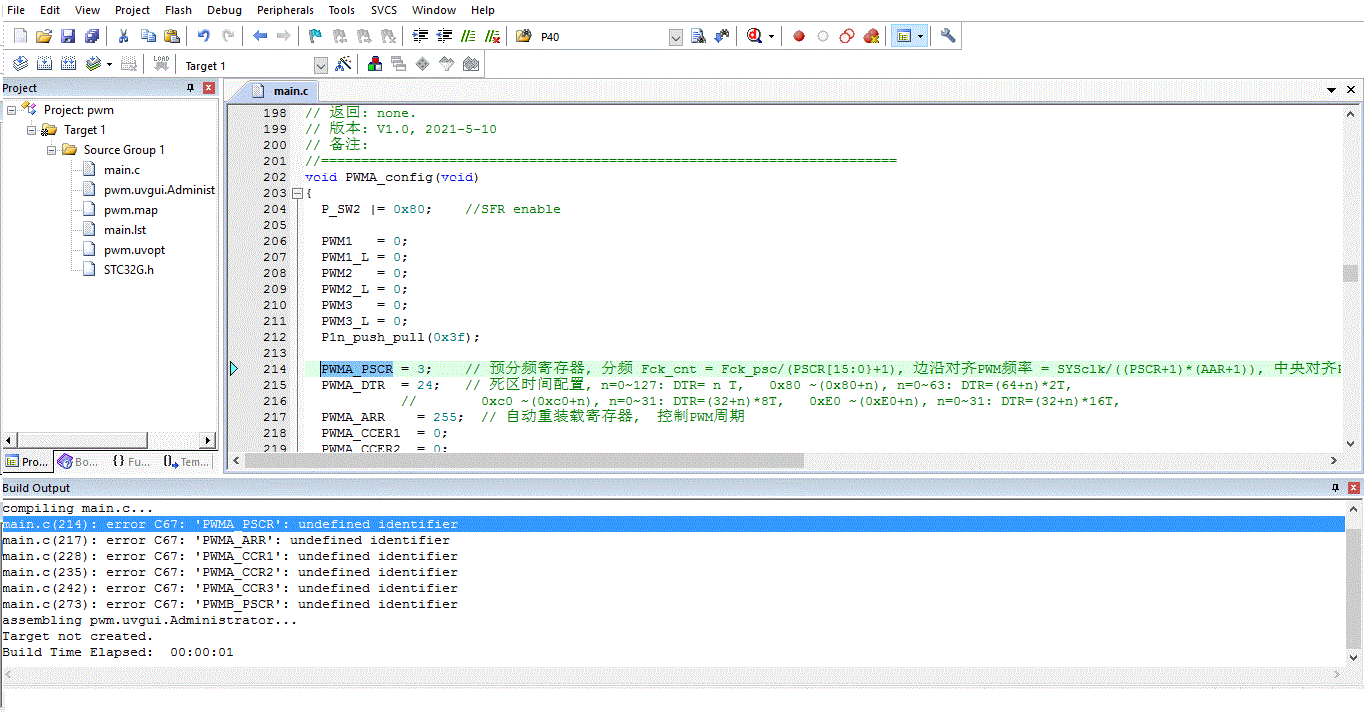
Task: Cut the selected text with scissors icon
Action: point(123,36)
